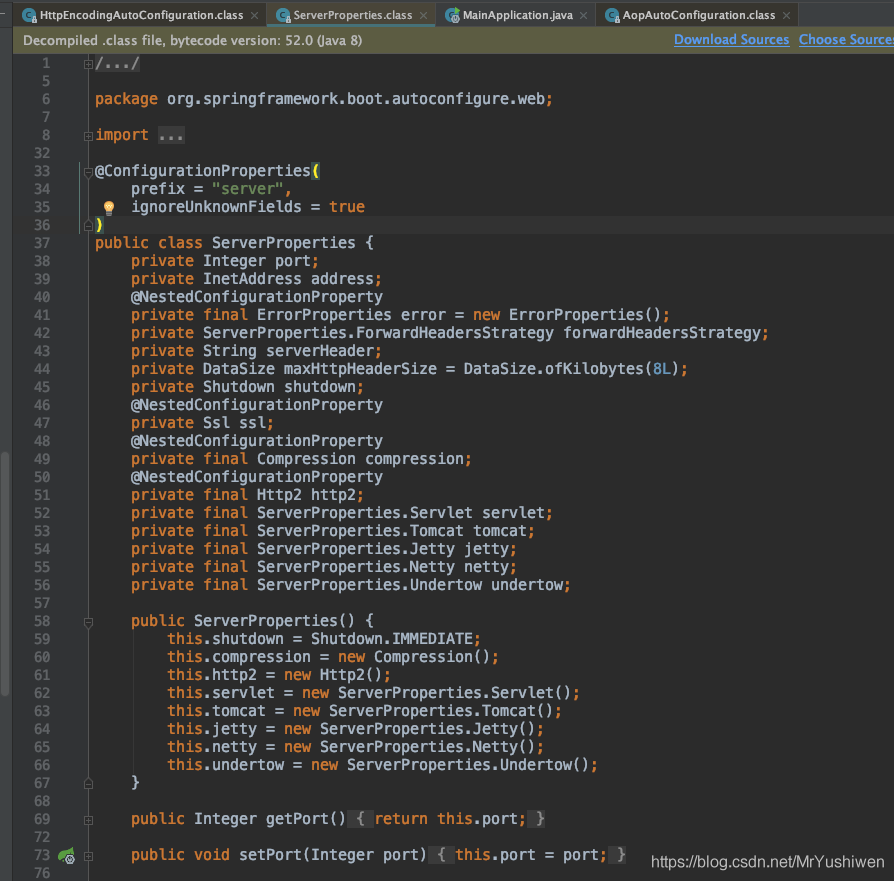Click the lightbulb intention icon on line 35
894x881 pixels.
(108, 208)
